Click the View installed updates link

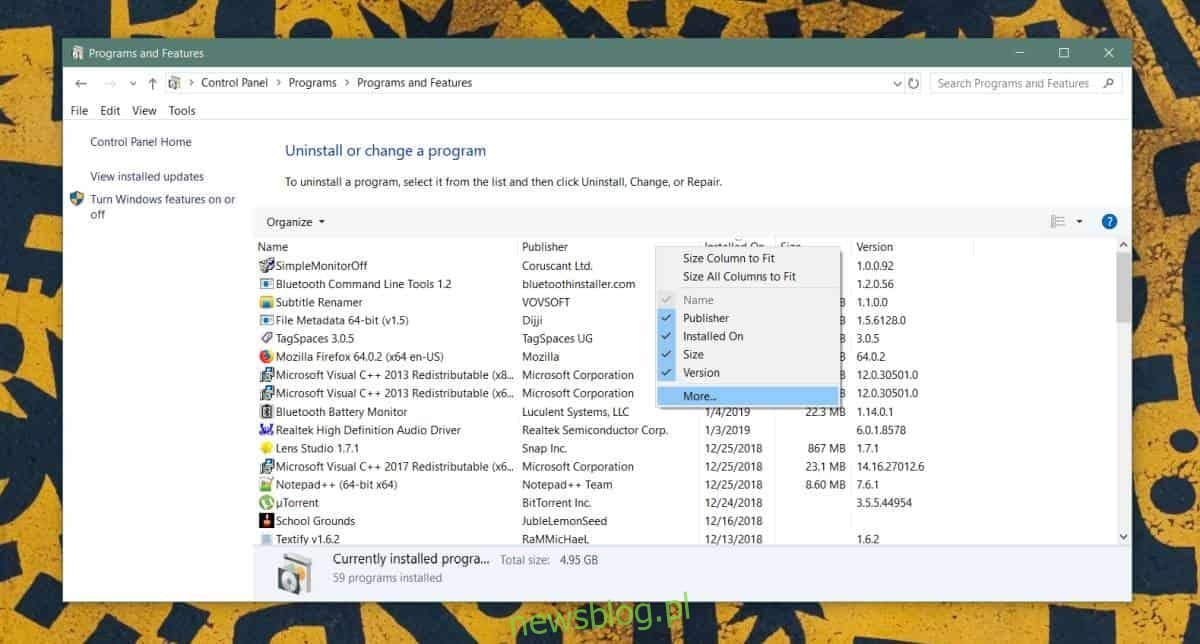pos(146,176)
